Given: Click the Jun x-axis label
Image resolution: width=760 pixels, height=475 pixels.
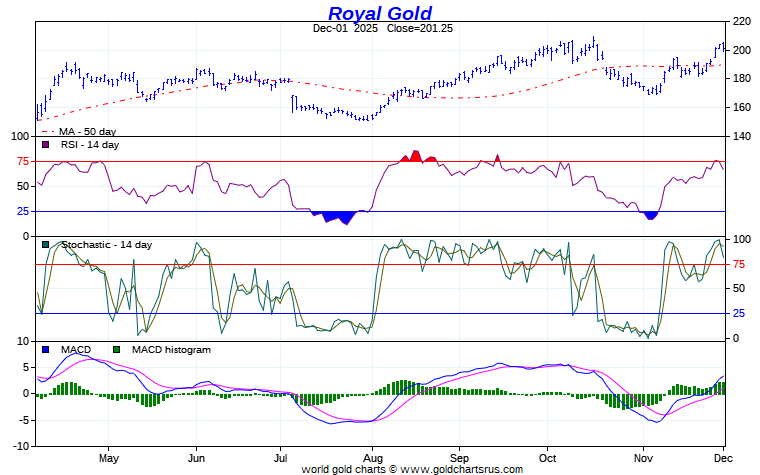Looking at the screenshot, I should point(196,458).
